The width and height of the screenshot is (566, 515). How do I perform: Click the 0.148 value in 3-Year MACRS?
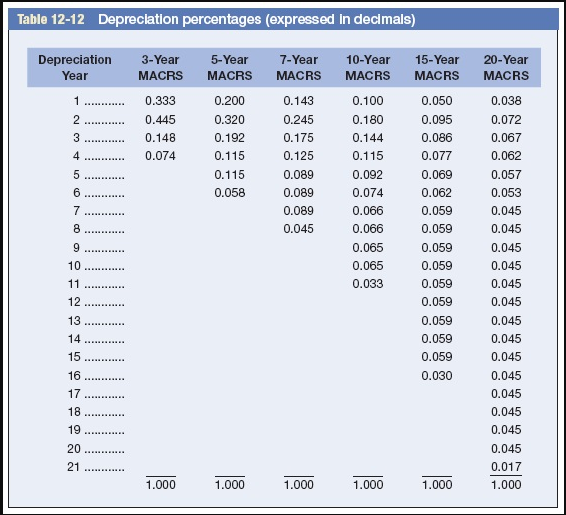[x=160, y=138]
